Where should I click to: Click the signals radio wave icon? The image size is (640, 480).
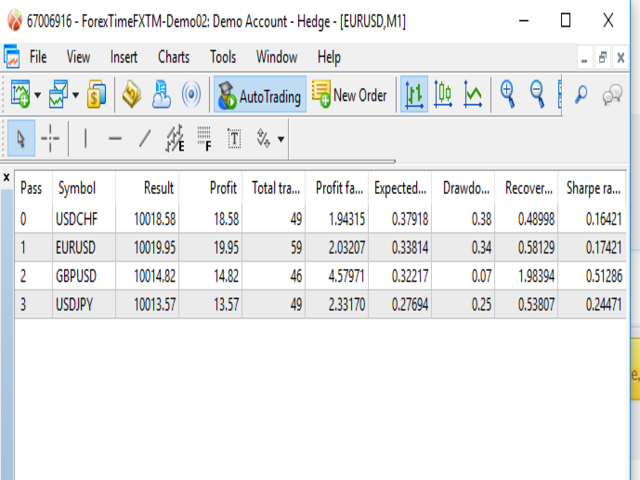191,94
